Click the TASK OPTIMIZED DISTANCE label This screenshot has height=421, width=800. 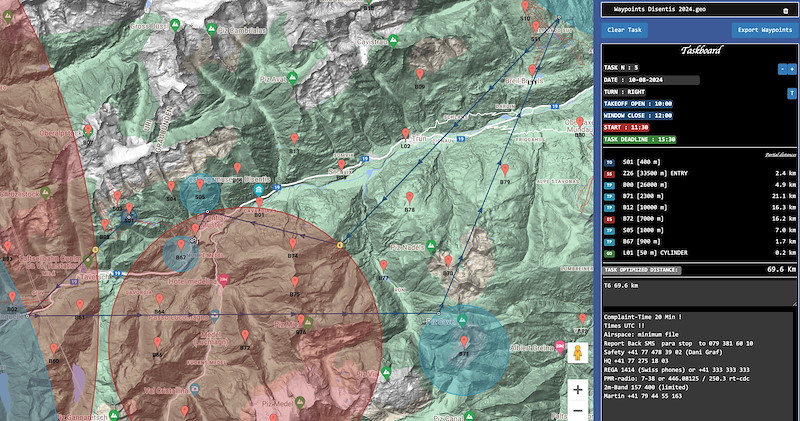(x=641, y=269)
